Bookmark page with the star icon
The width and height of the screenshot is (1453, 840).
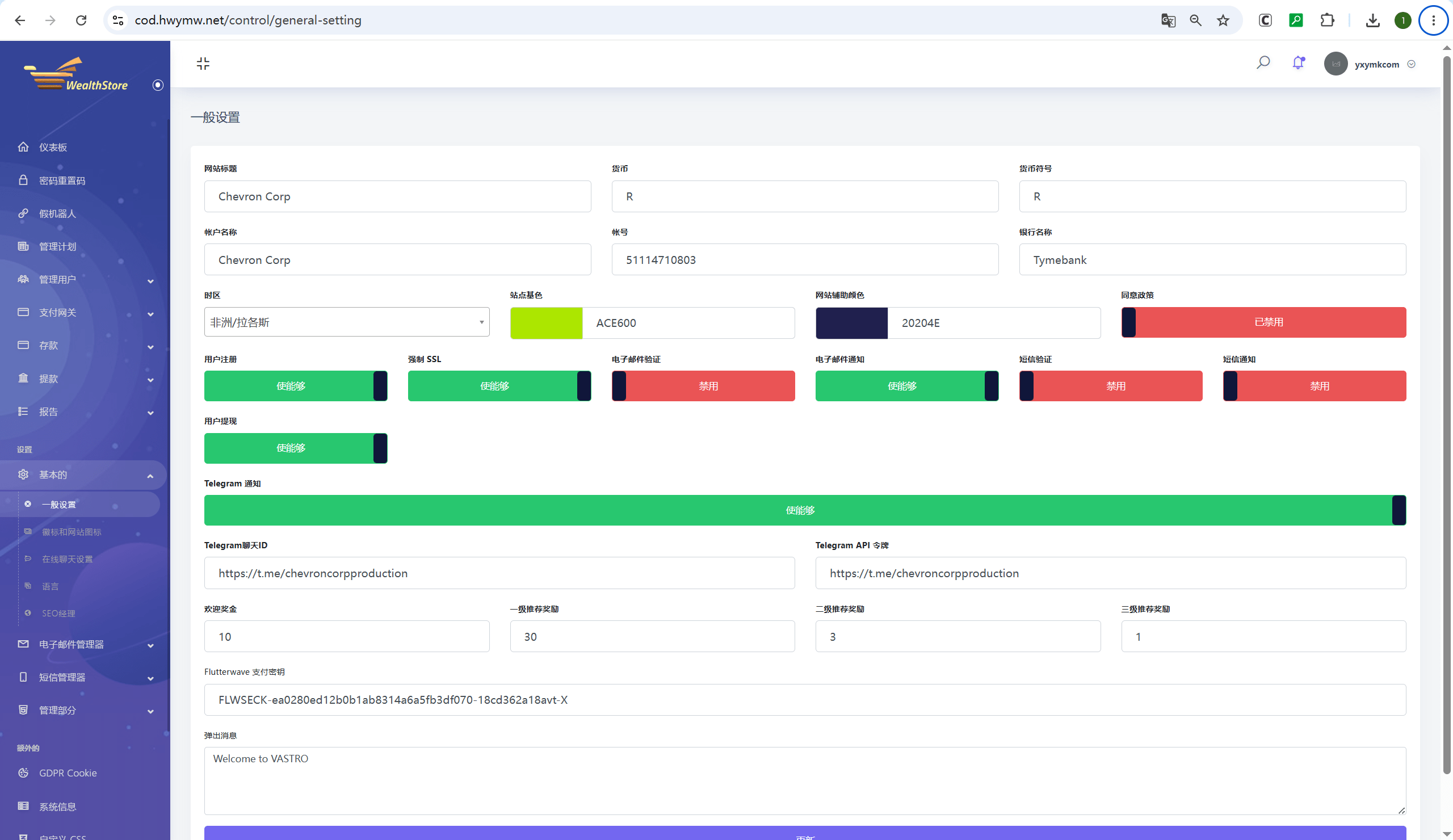coord(1223,20)
